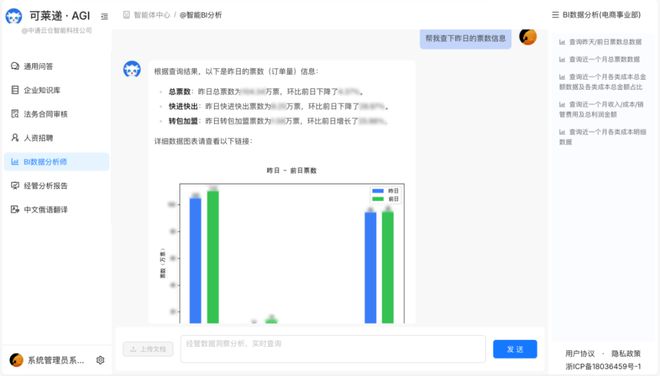This screenshot has width=660, height=376.
Task: Click the 通用问答 chat bubble icon
Action: point(15,66)
